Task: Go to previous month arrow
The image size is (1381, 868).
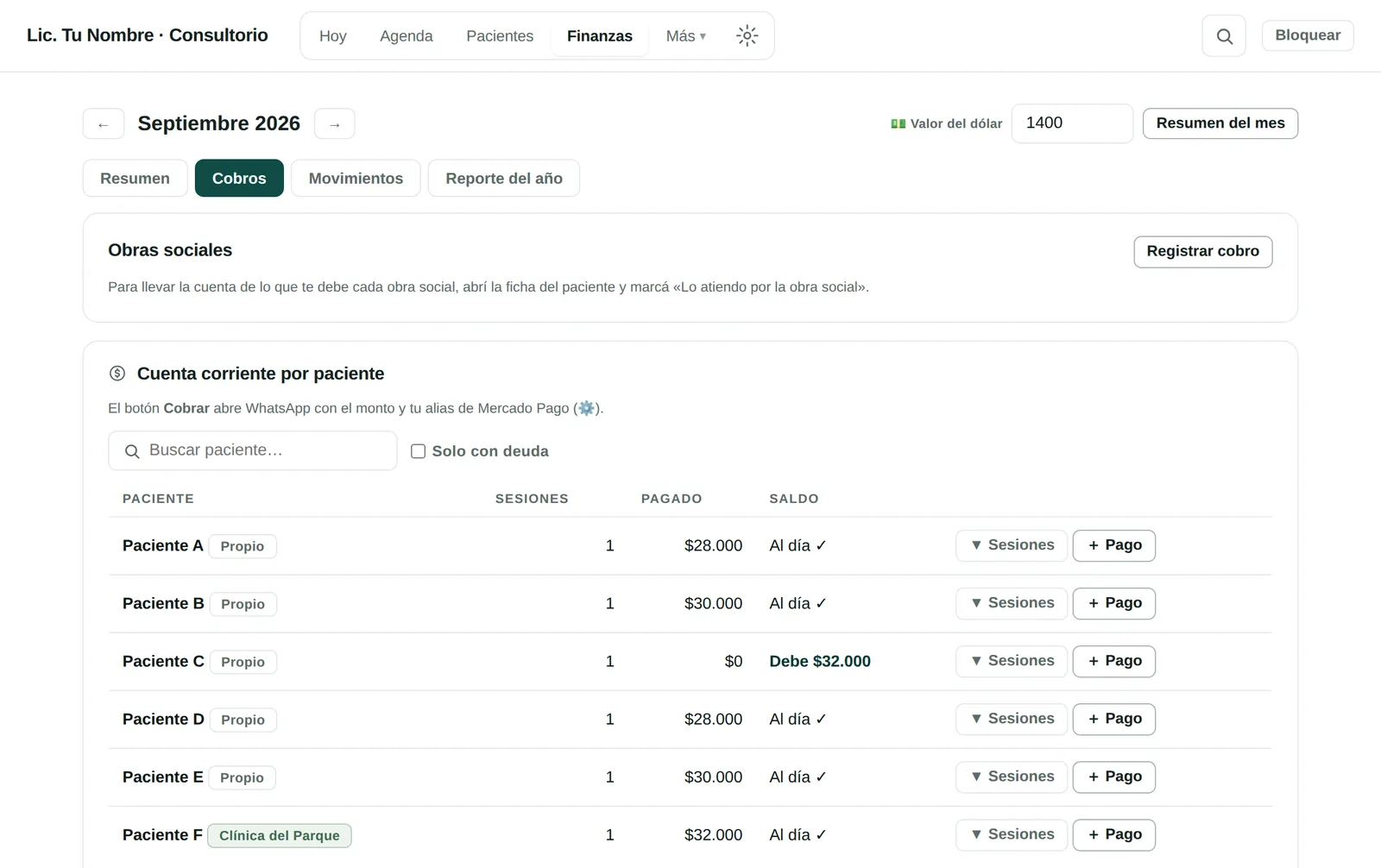Action: pos(104,124)
